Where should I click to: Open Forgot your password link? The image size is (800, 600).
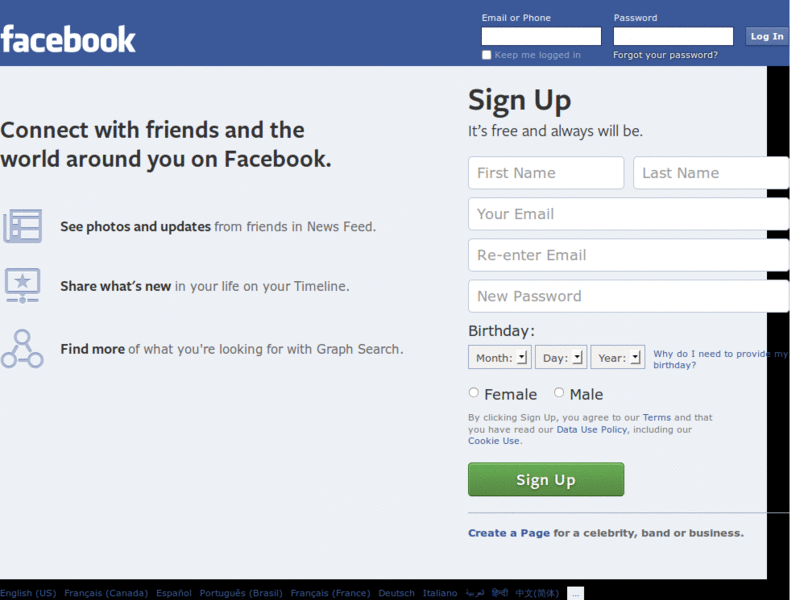[665, 55]
